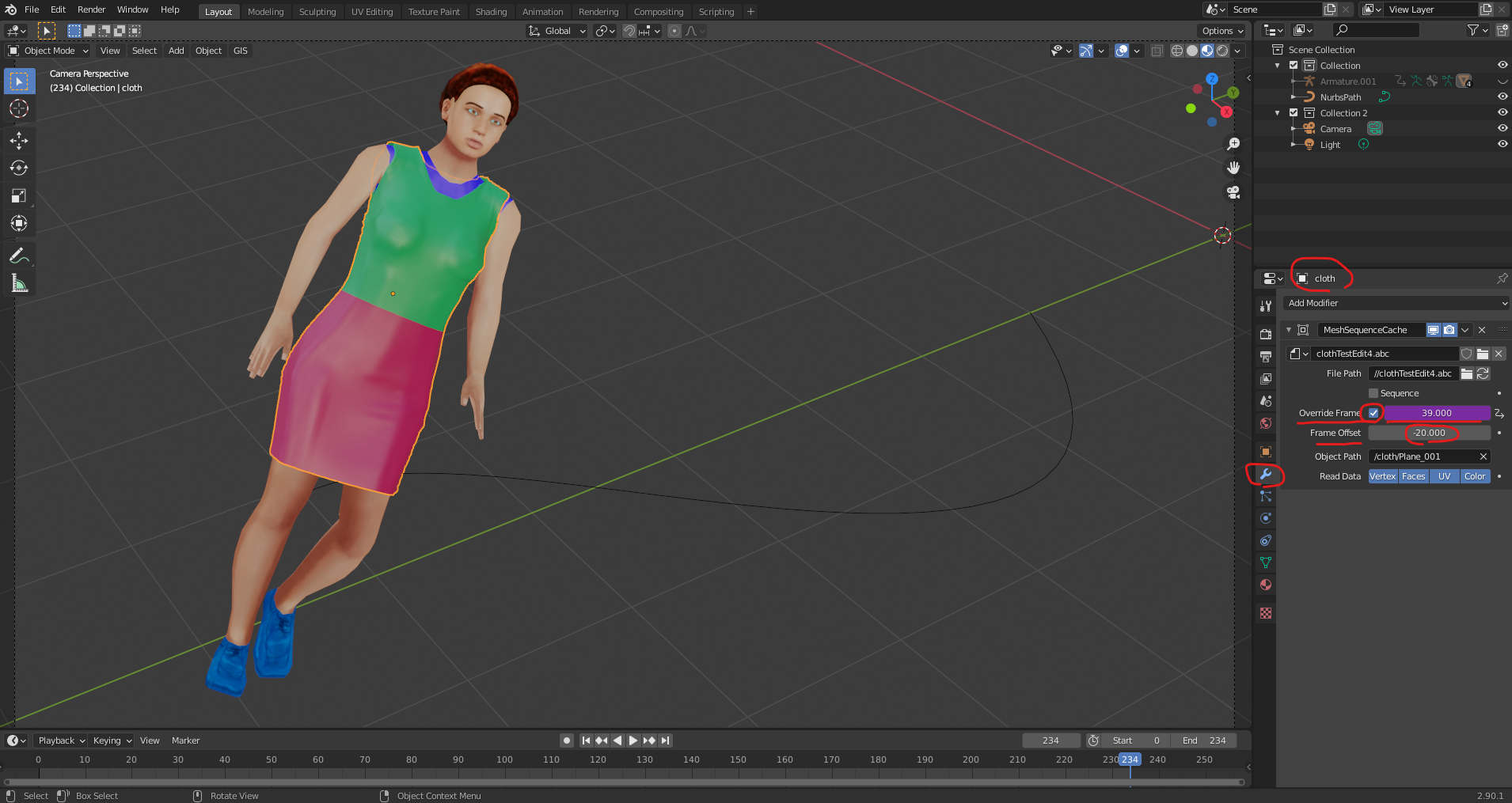This screenshot has width=1512, height=803.
Task: Disable the Override Frame checkbox
Action: pyautogui.click(x=1373, y=413)
